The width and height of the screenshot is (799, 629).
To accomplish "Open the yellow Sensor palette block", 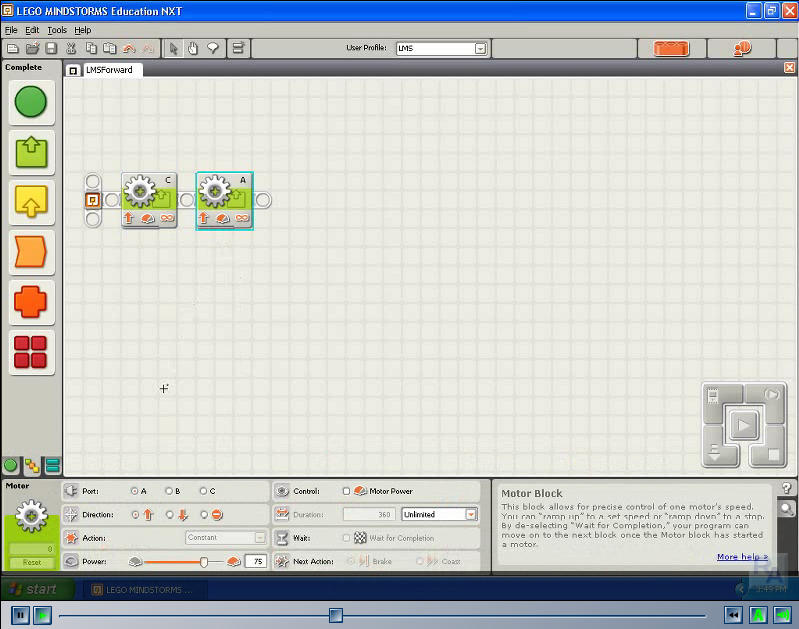I will point(31,202).
